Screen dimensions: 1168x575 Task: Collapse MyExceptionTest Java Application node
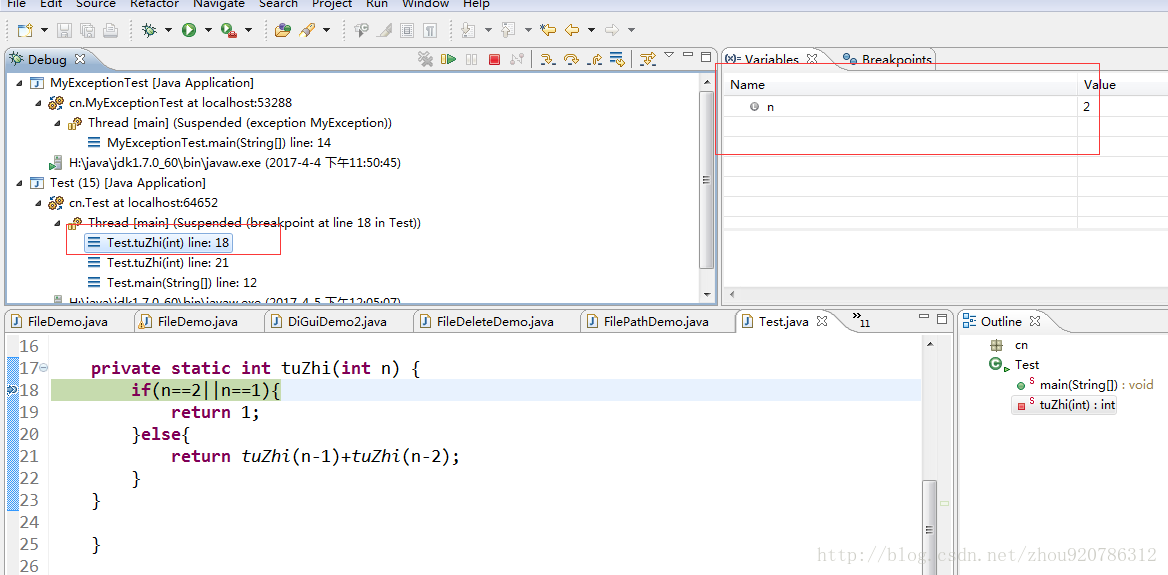coord(19,83)
